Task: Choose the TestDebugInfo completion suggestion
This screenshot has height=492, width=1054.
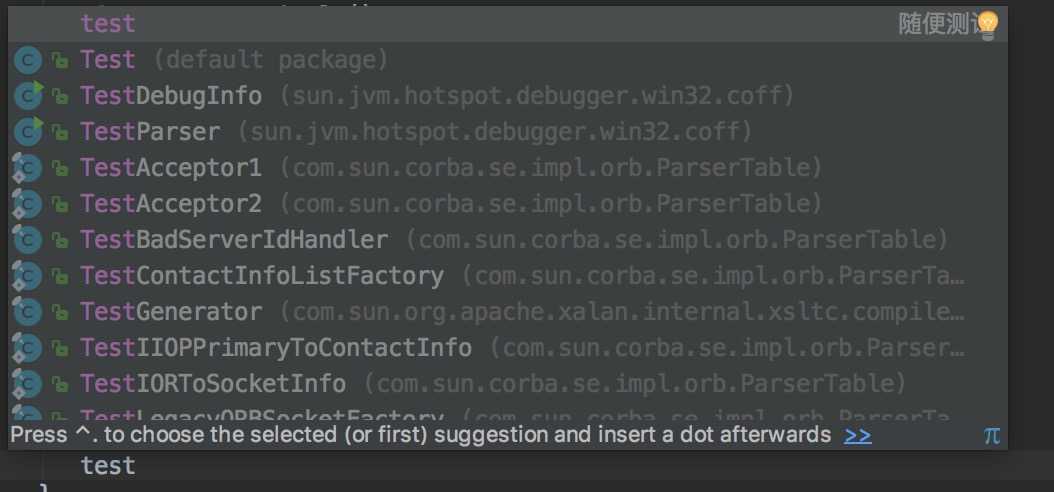Action: (508, 96)
